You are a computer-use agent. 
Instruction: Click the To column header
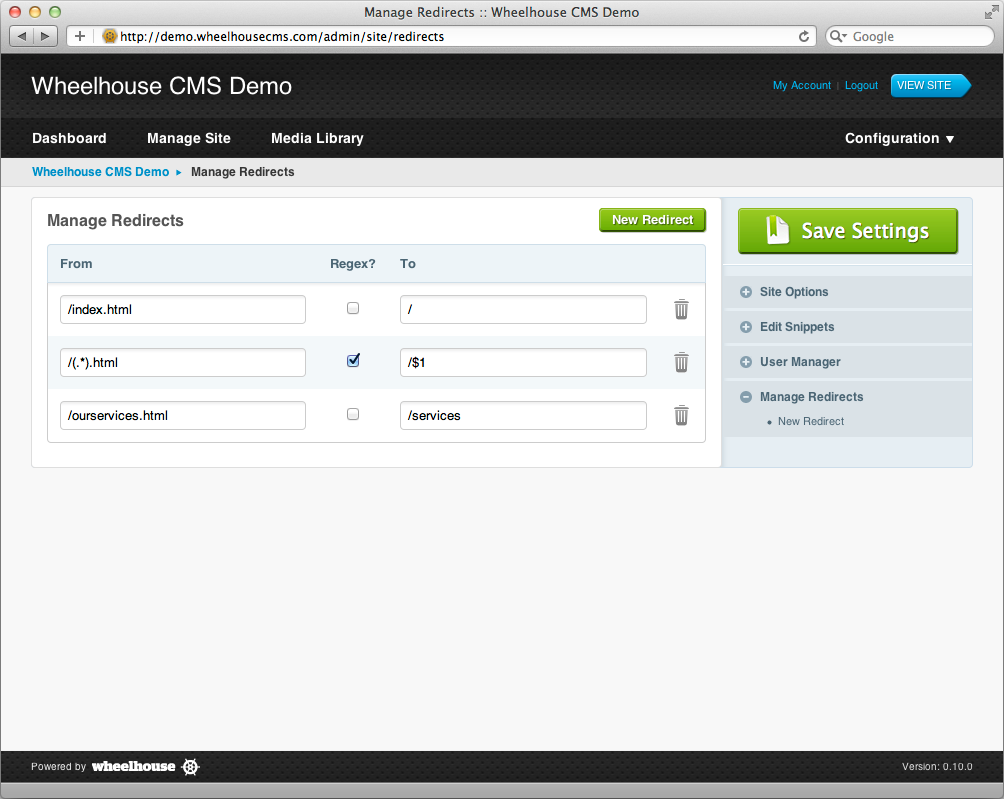pyautogui.click(x=408, y=264)
